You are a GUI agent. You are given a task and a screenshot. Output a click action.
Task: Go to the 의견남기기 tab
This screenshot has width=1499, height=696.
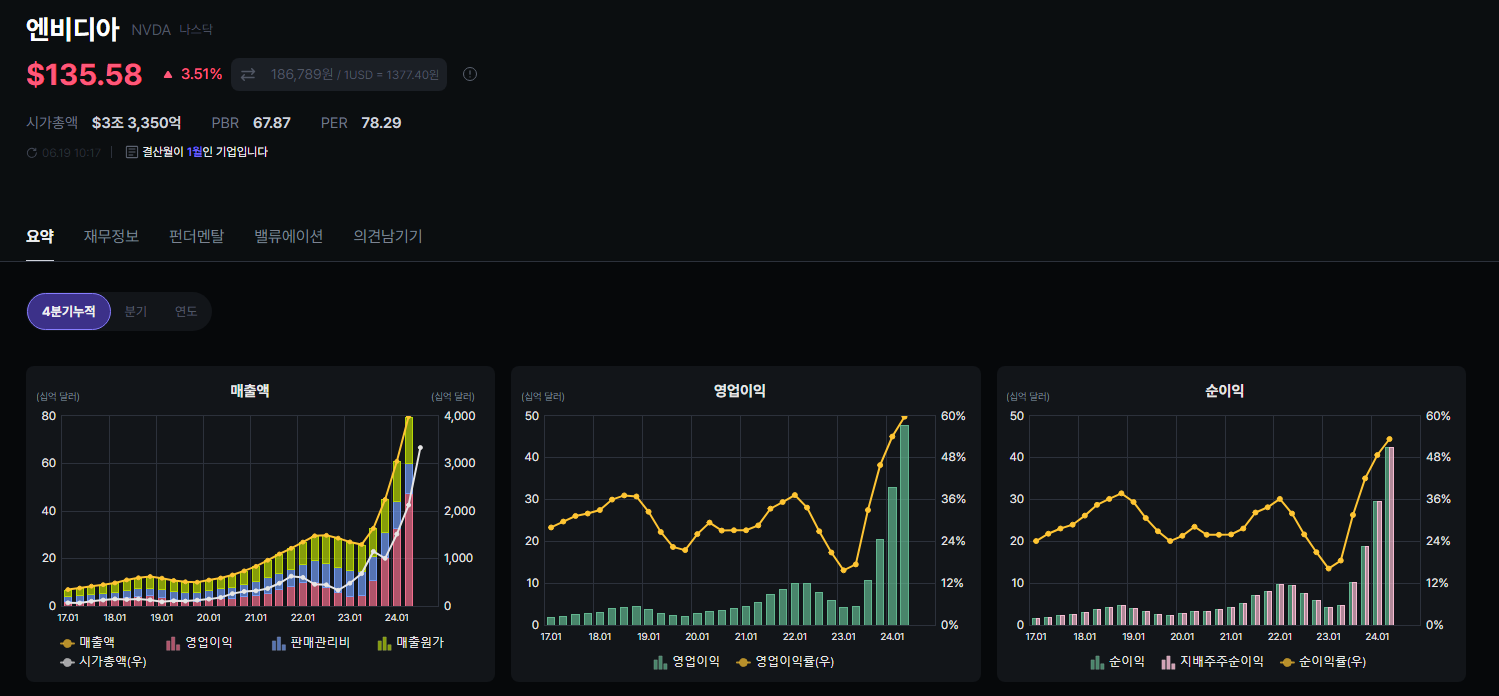[388, 237]
